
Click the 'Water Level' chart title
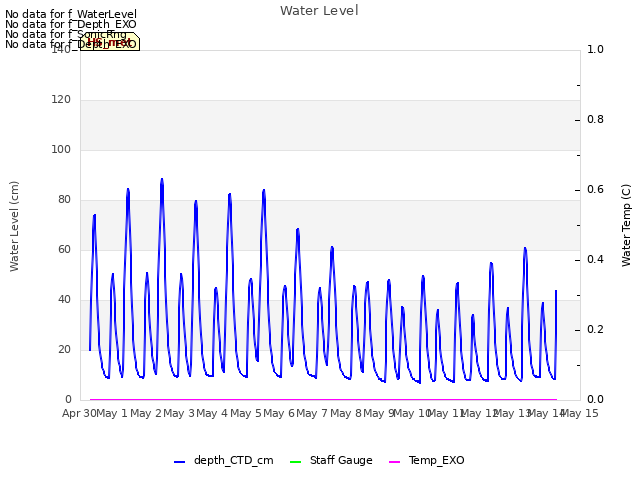click(x=319, y=10)
